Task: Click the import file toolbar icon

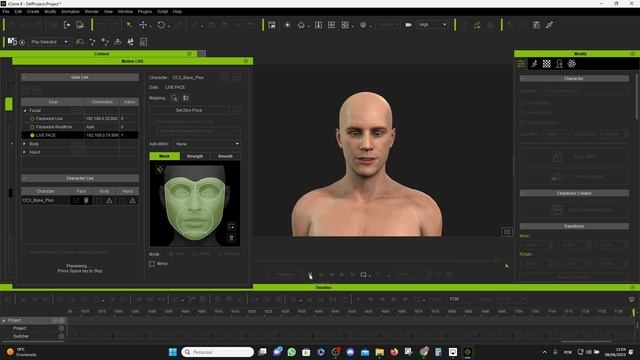Action: pos(67,25)
